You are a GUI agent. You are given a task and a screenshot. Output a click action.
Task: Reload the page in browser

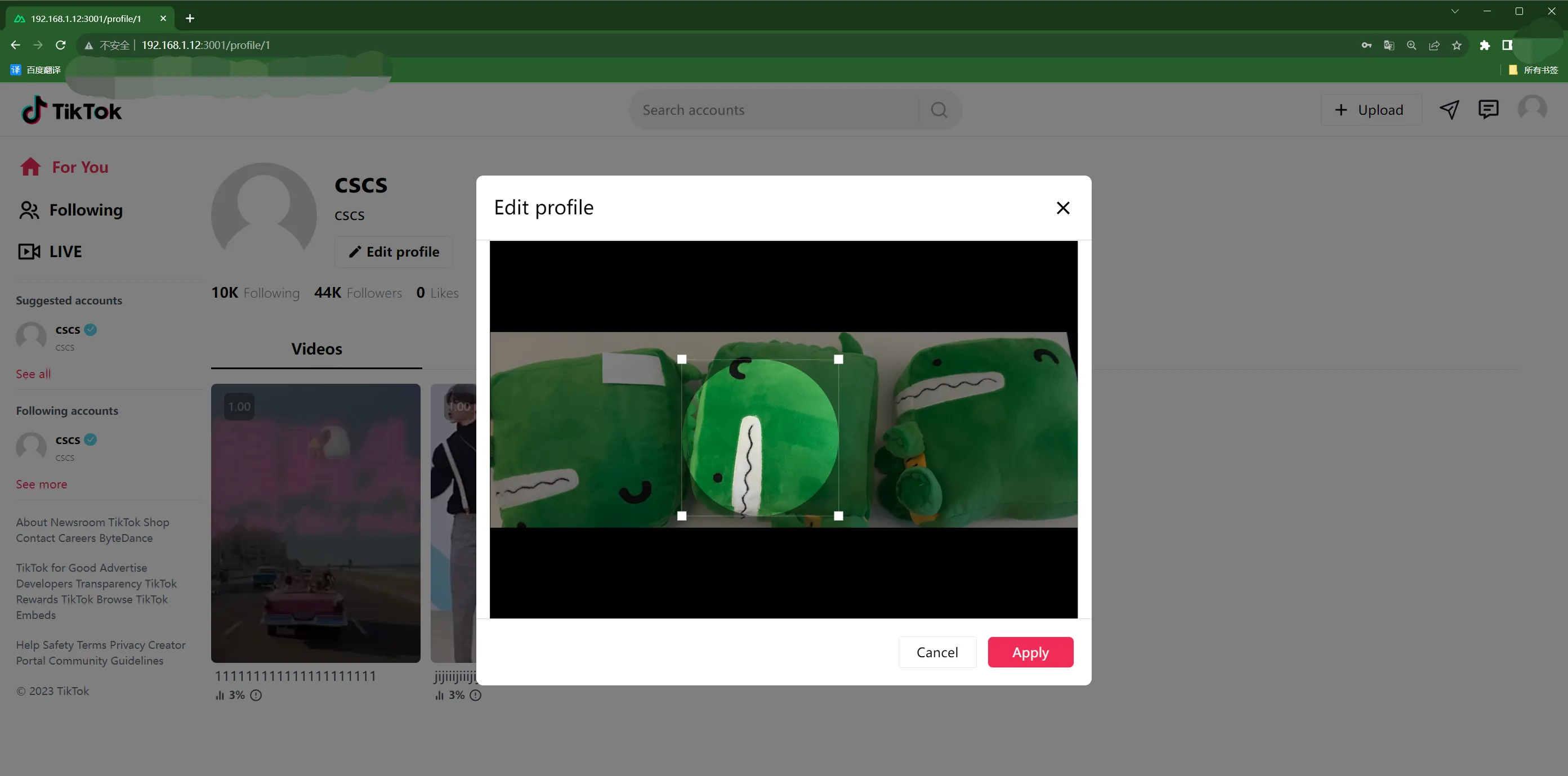coord(60,45)
